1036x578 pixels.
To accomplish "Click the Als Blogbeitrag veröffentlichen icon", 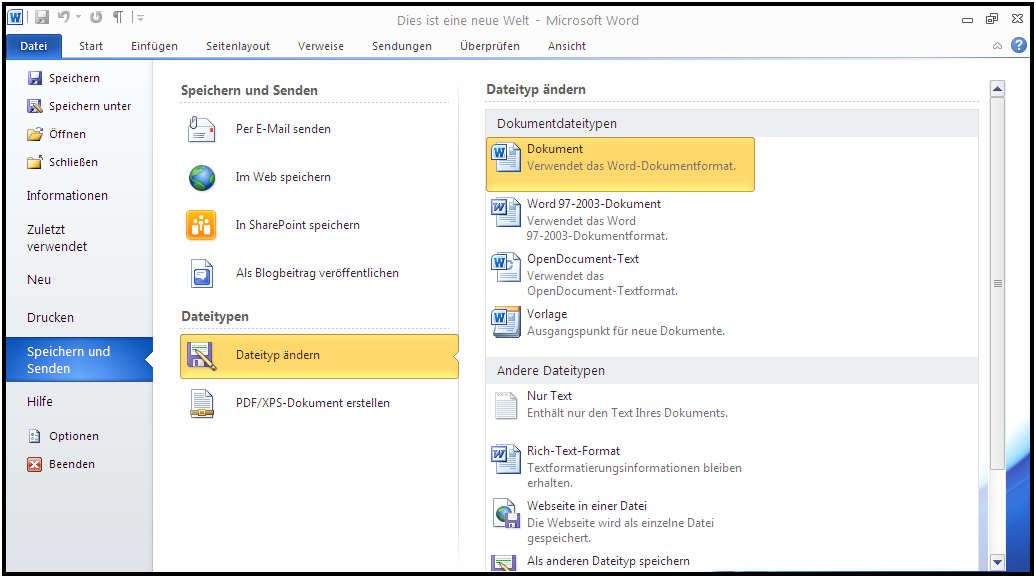I will coord(202,273).
